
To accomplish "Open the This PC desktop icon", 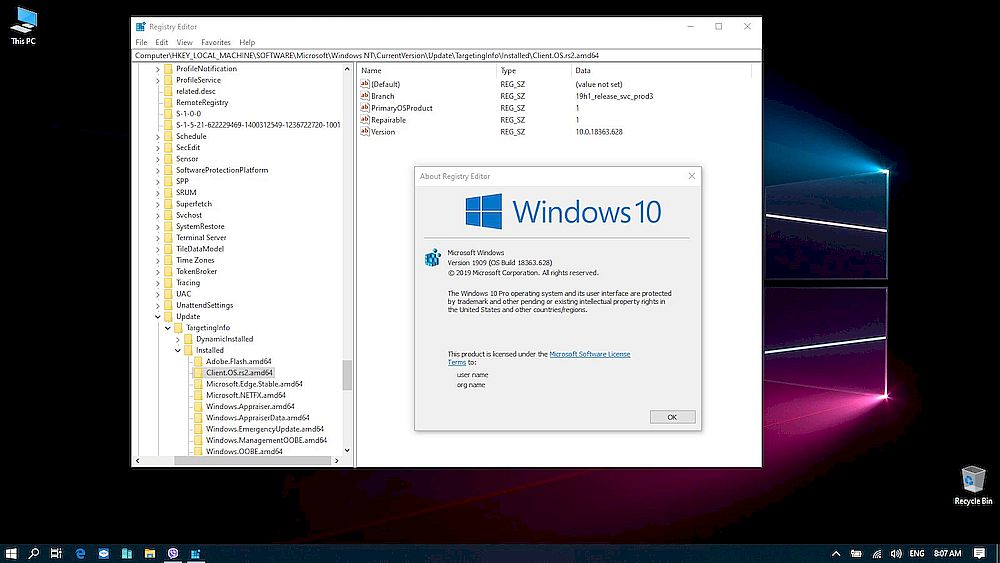I will [24, 26].
